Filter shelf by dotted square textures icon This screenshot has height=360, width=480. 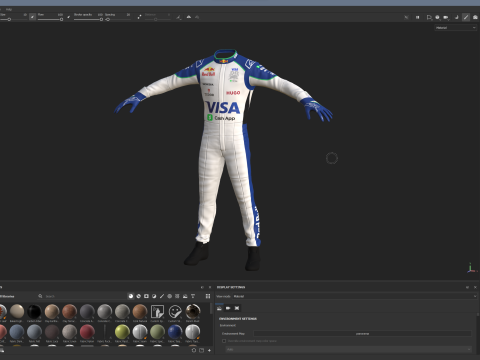(x=177, y=296)
